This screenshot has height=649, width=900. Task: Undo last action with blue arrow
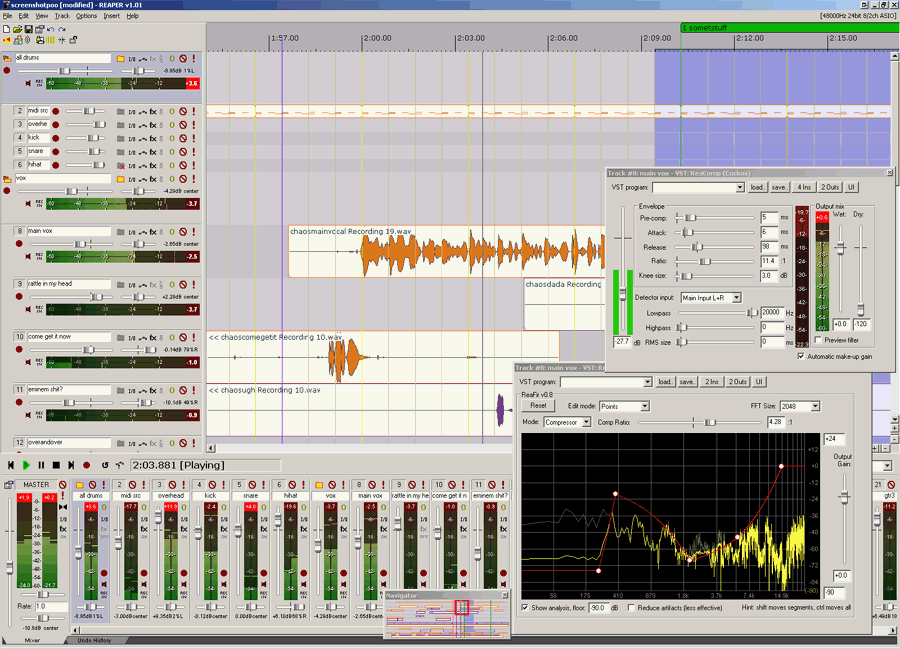point(51,29)
